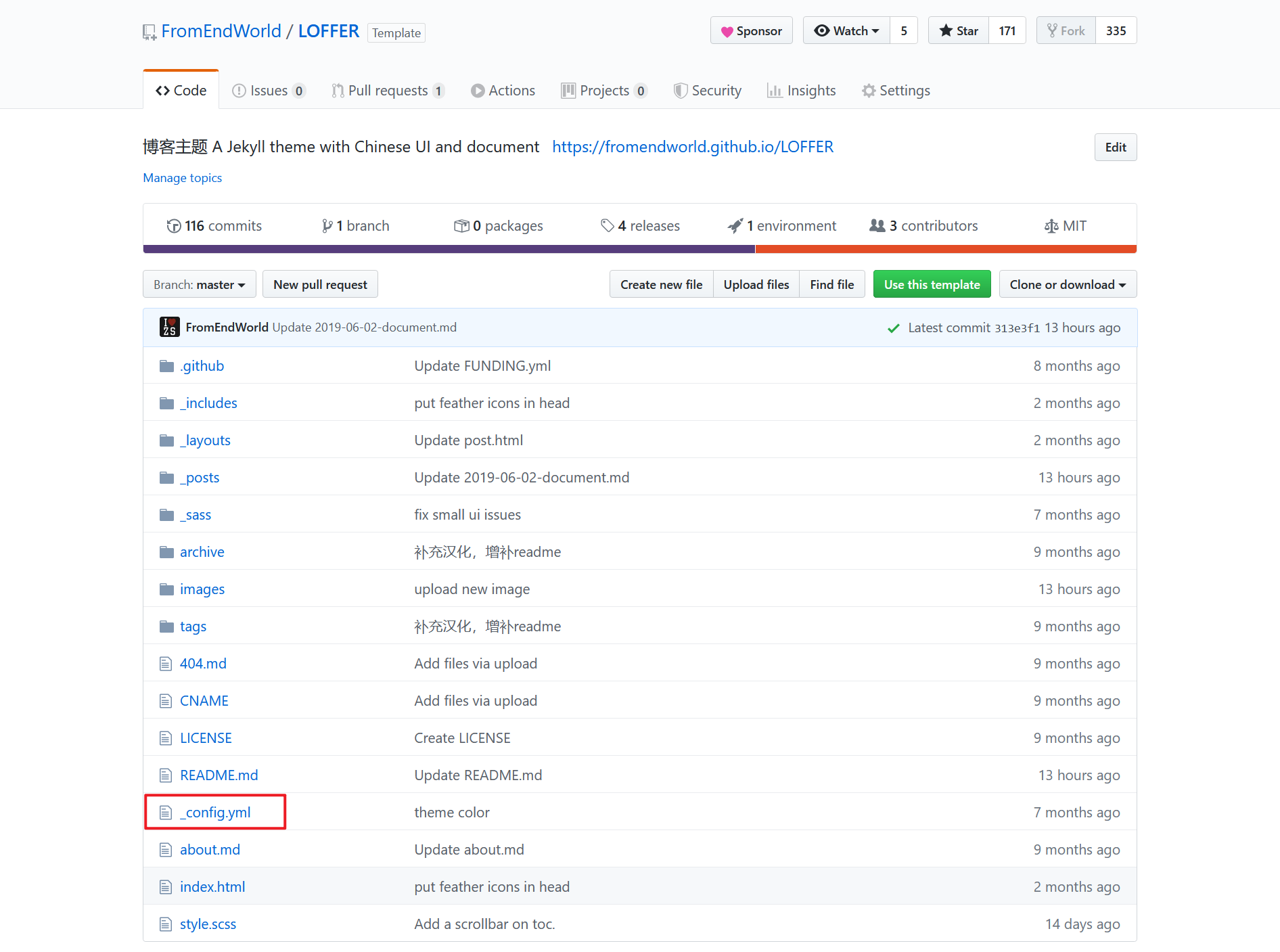This screenshot has width=1280, height=952.
Task: Open latest commit hash 313e3f1
Action: coord(1017,328)
